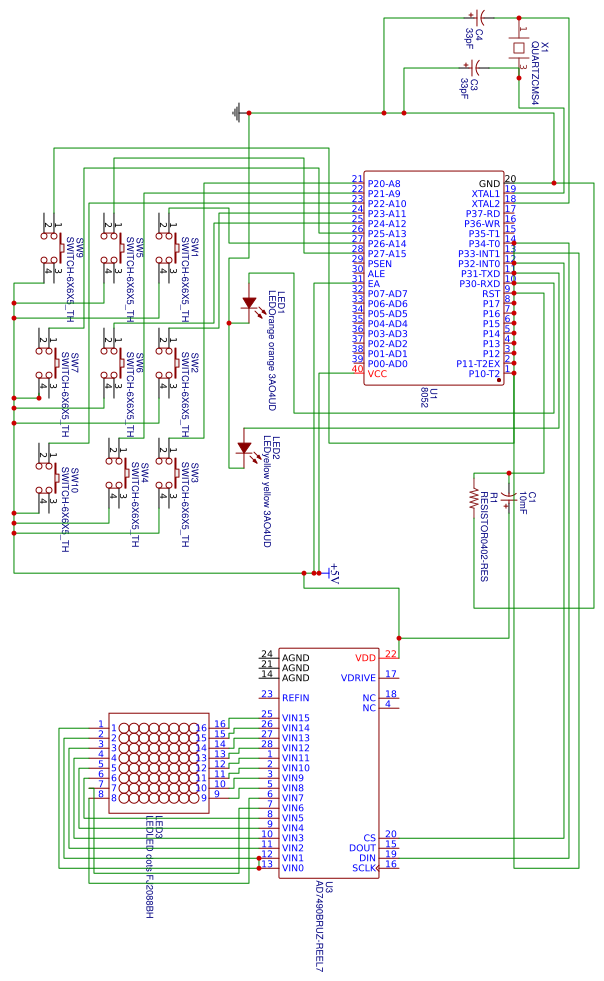Click the P27-A15 pin label
Image resolution: width=604 pixels, height=981 pixels.
[x=387, y=254]
